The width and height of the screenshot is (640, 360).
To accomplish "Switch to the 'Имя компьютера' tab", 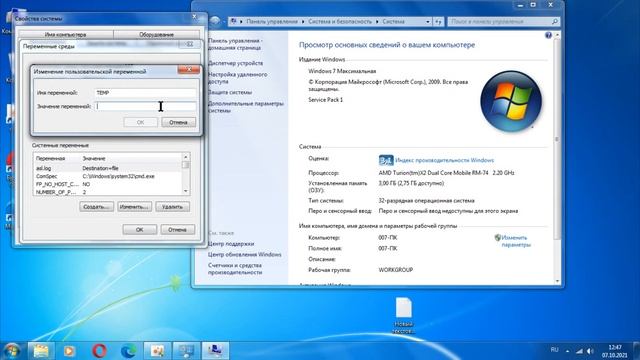I will pyautogui.click(x=66, y=35).
